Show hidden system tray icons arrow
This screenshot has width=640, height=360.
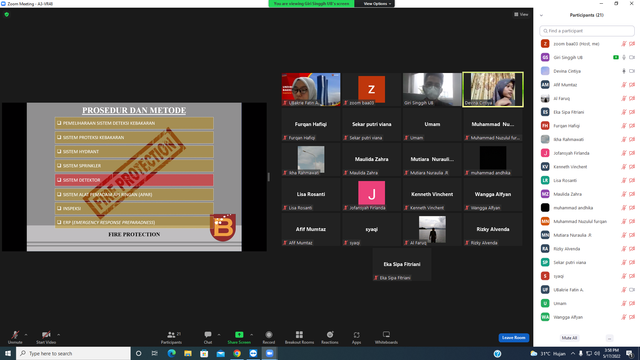tap(573, 353)
